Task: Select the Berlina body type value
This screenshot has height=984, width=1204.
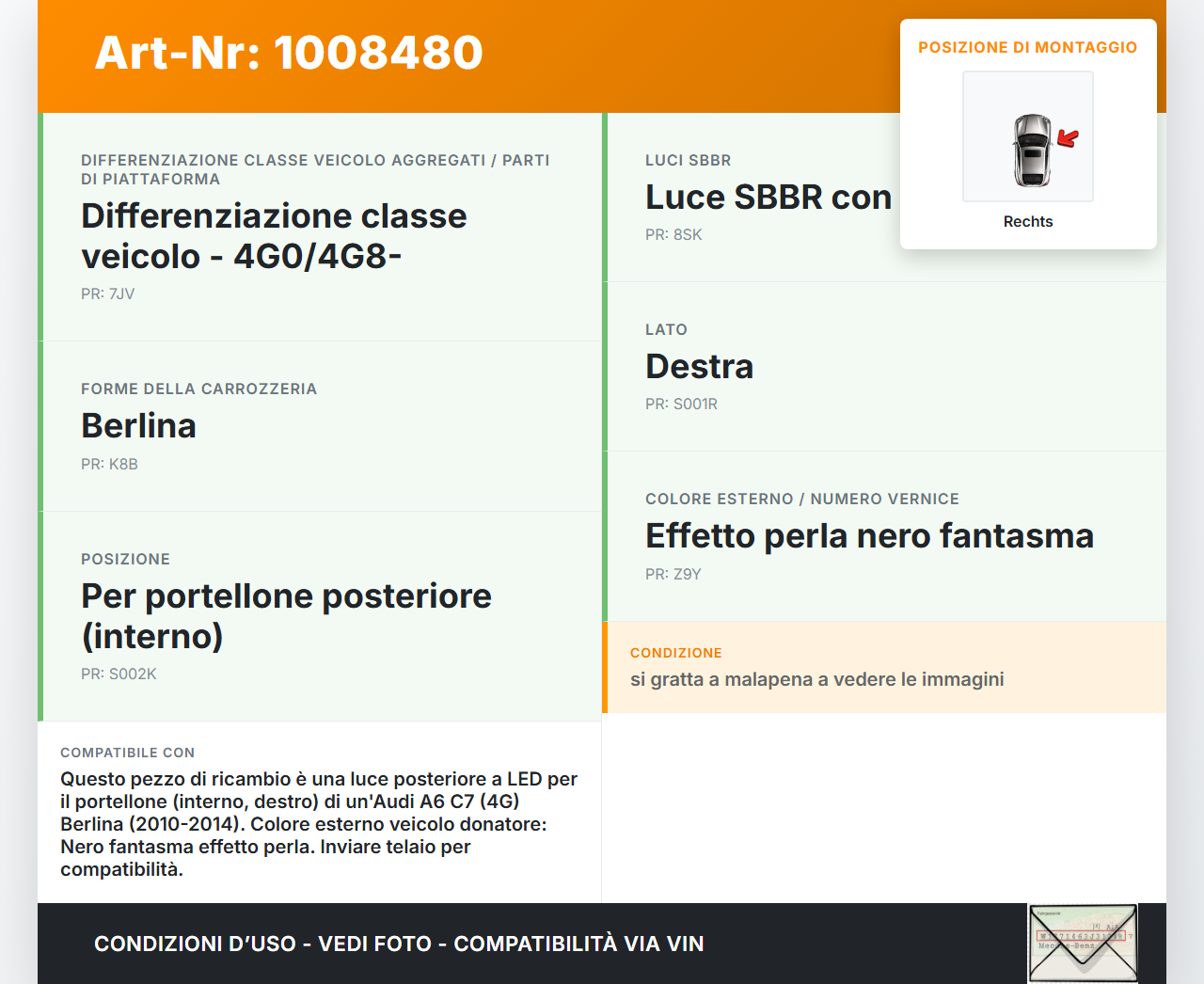Action: [x=138, y=426]
